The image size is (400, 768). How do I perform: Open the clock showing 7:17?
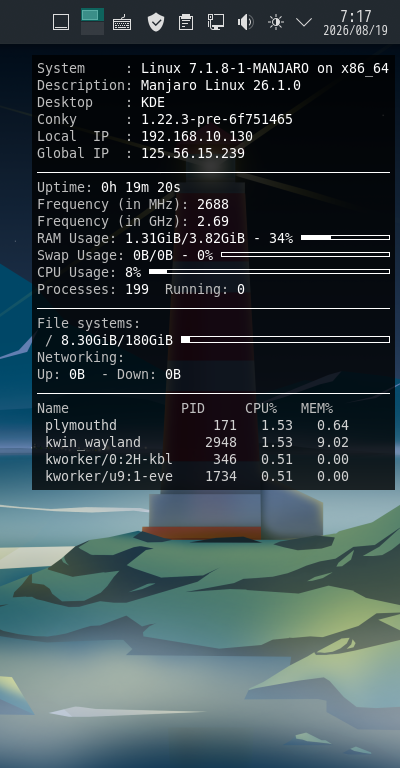355,16
